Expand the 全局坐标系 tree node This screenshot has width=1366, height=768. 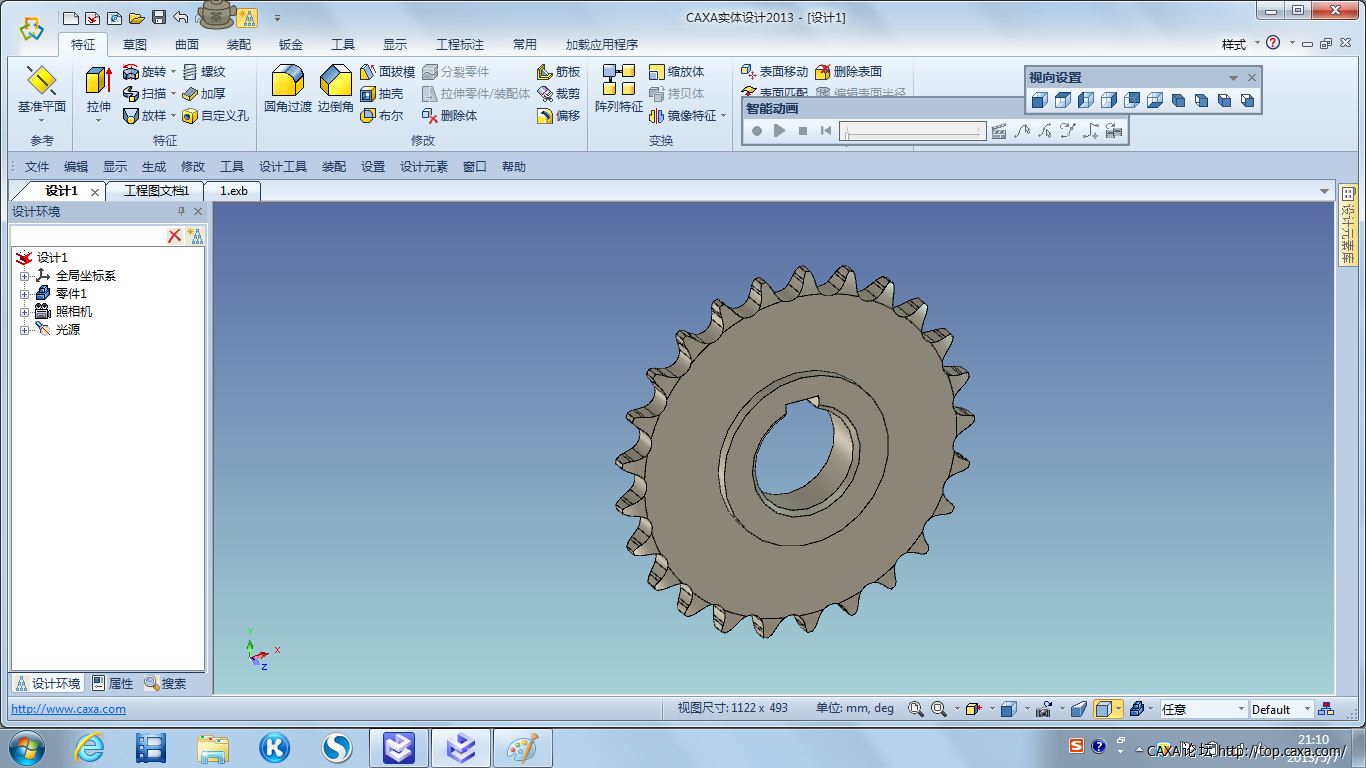25,276
